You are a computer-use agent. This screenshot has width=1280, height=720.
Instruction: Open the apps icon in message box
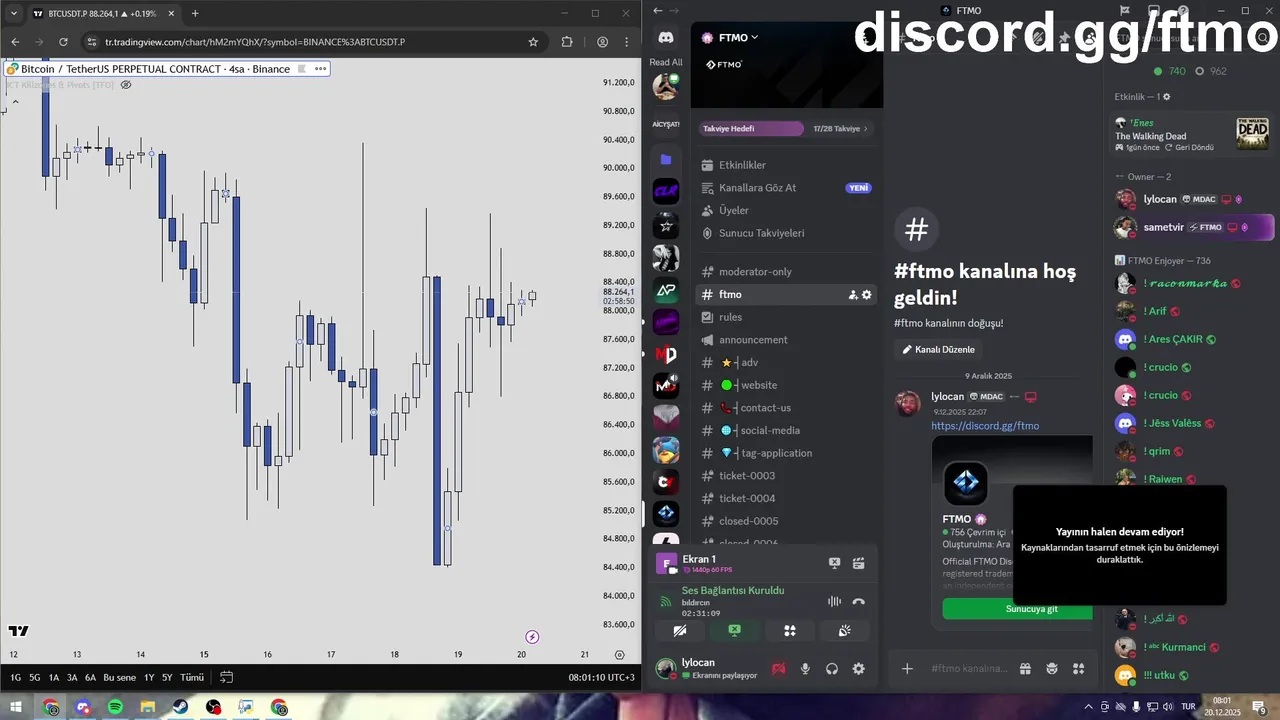coord(1078,669)
